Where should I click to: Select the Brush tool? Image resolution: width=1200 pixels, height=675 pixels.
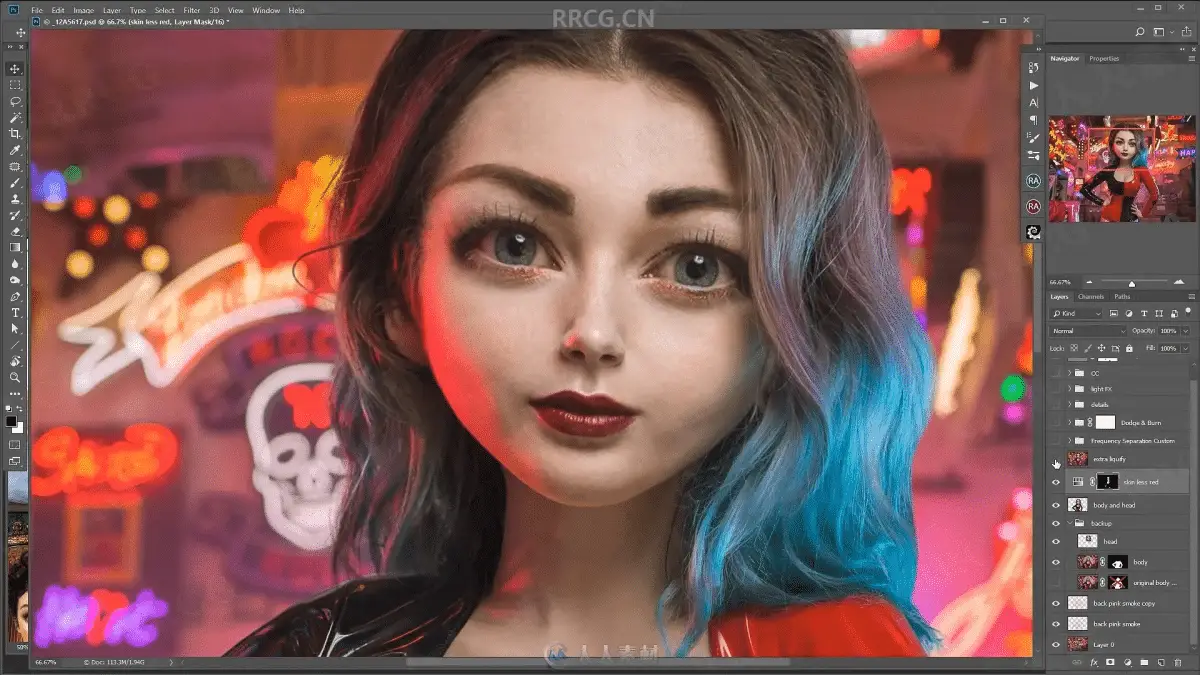[15, 182]
